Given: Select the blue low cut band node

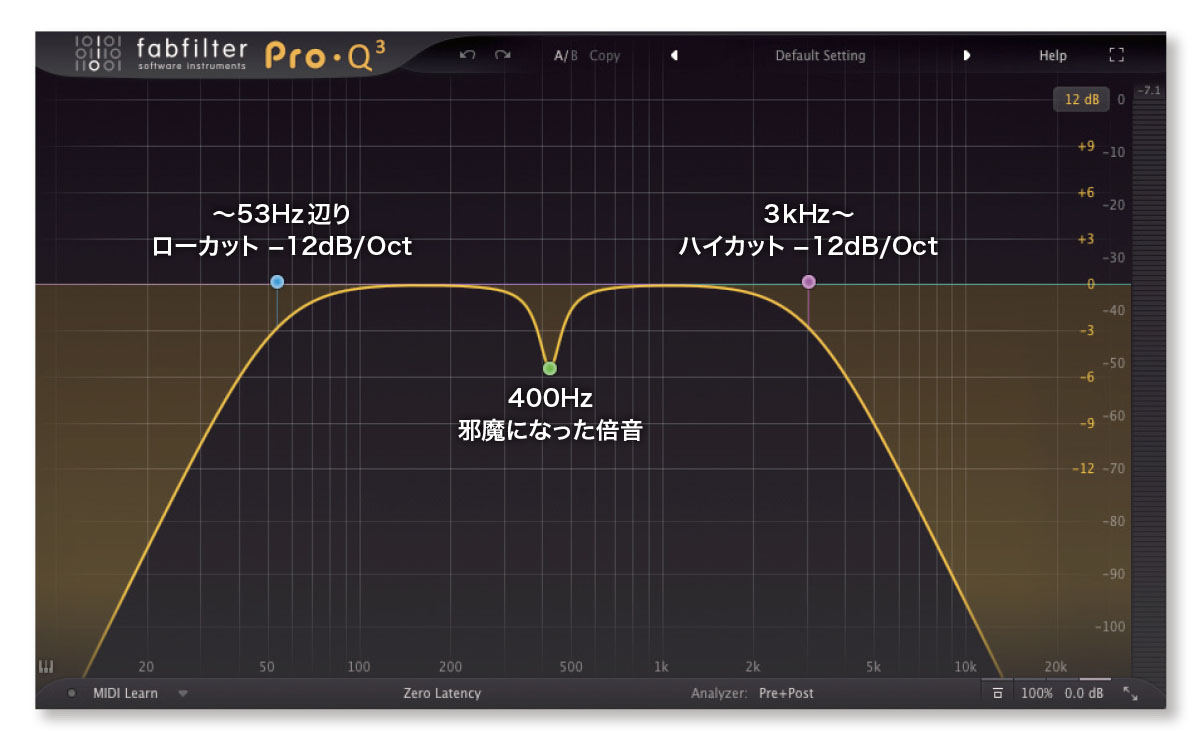Looking at the screenshot, I should (277, 282).
